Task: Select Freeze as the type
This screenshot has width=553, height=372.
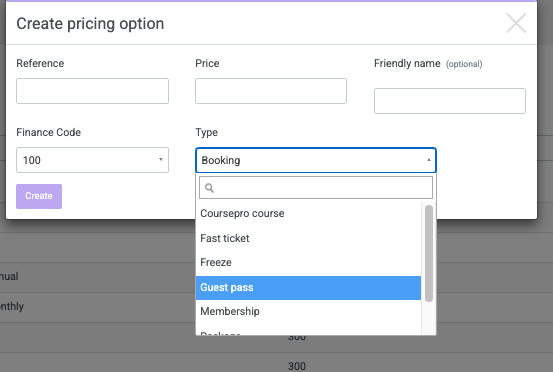Action: click(x=308, y=262)
